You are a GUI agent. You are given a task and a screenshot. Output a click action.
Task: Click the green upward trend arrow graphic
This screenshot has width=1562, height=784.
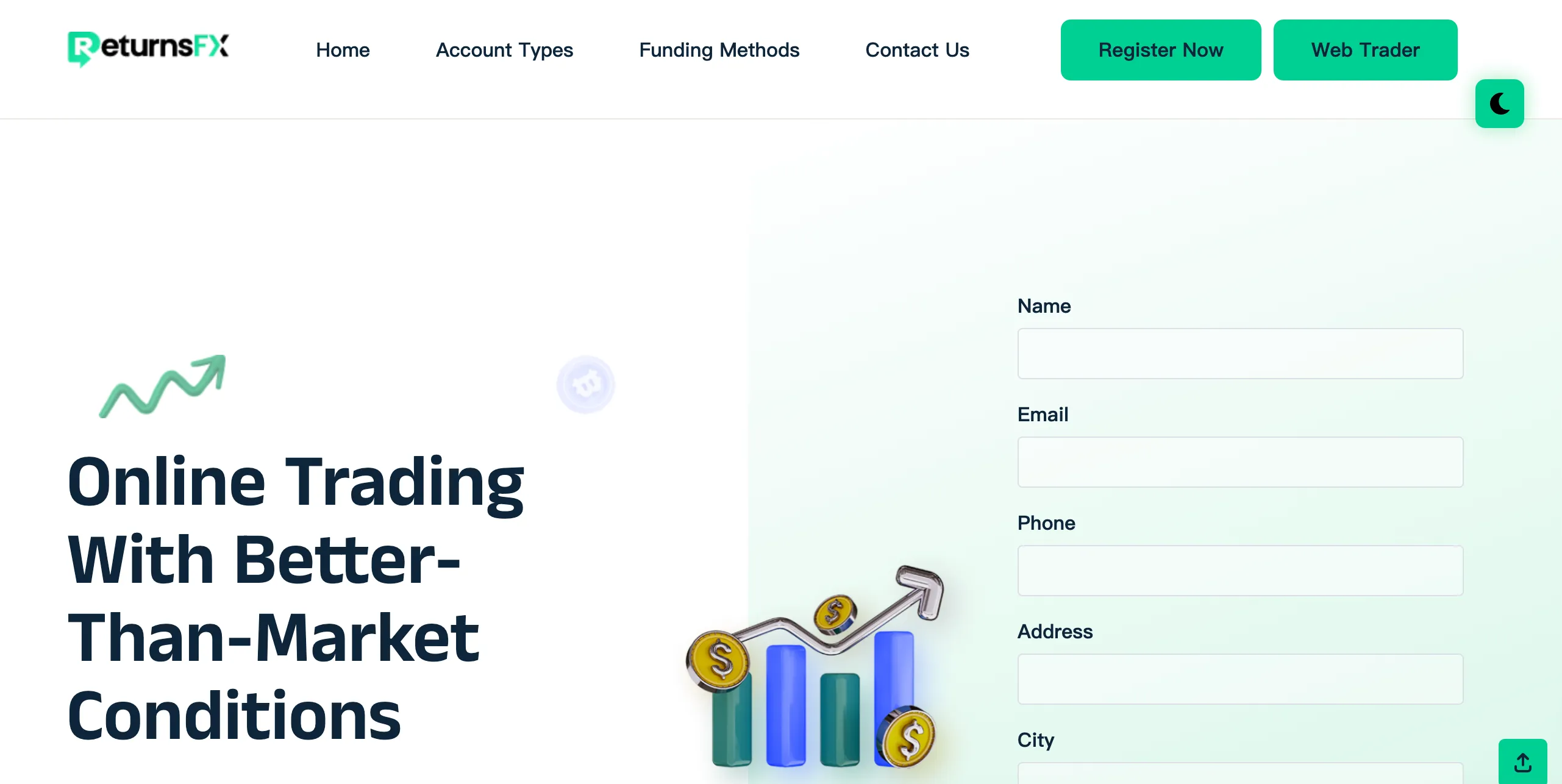pyautogui.click(x=163, y=386)
